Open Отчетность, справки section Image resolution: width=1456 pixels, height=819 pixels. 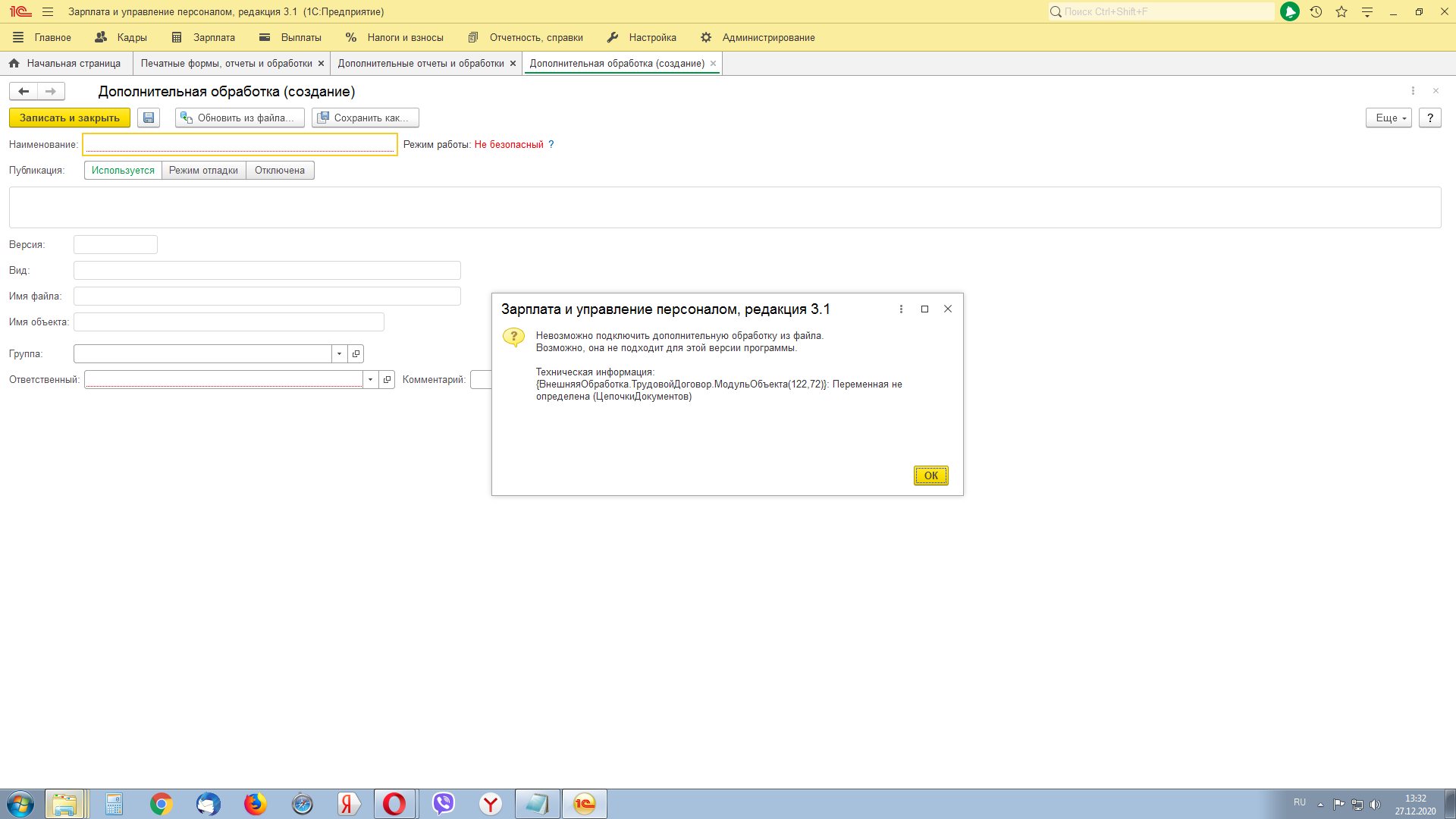[526, 37]
